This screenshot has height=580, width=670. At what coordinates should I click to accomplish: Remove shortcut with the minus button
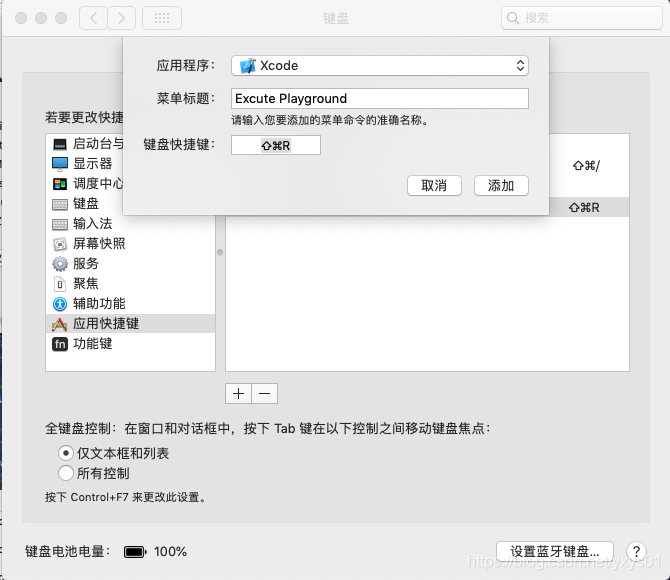264,393
